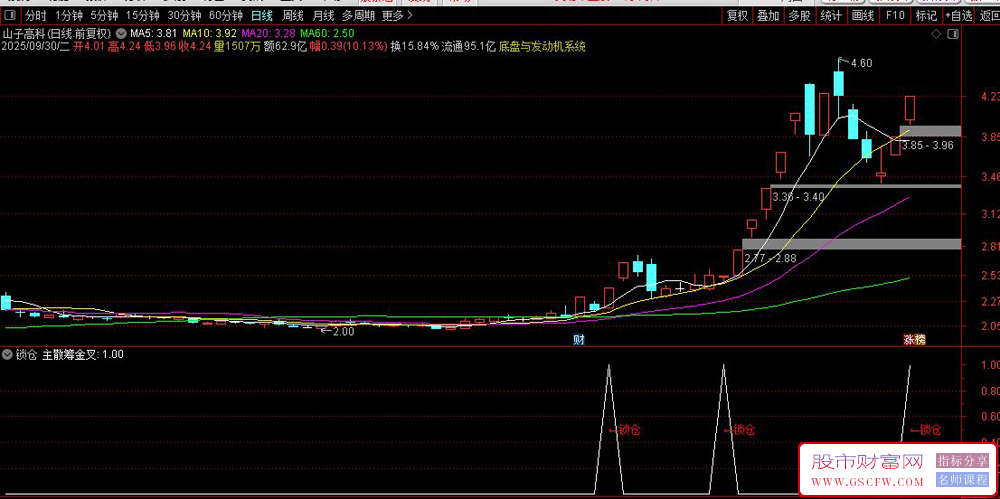This screenshot has height=499, width=1000.
Task: Click the 4.60 high price label
Action: pos(861,63)
